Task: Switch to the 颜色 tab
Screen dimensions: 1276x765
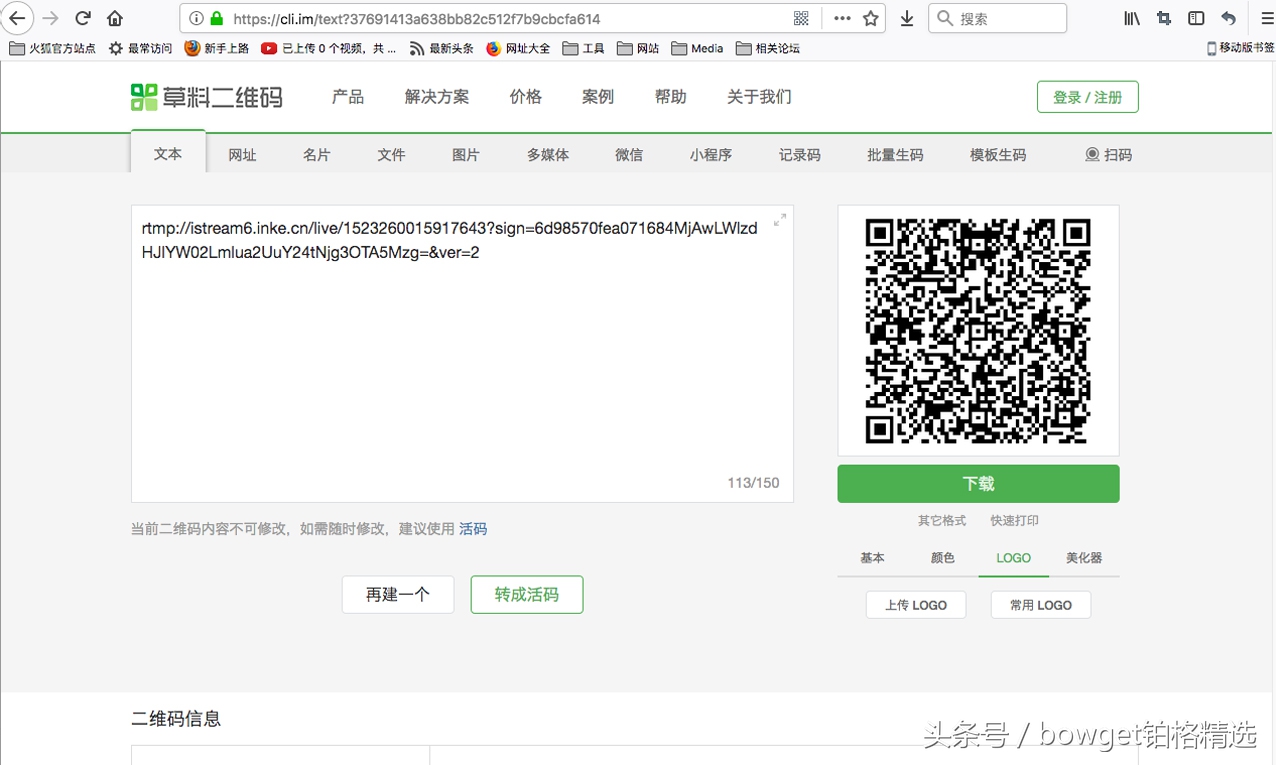Action: point(941,558)
